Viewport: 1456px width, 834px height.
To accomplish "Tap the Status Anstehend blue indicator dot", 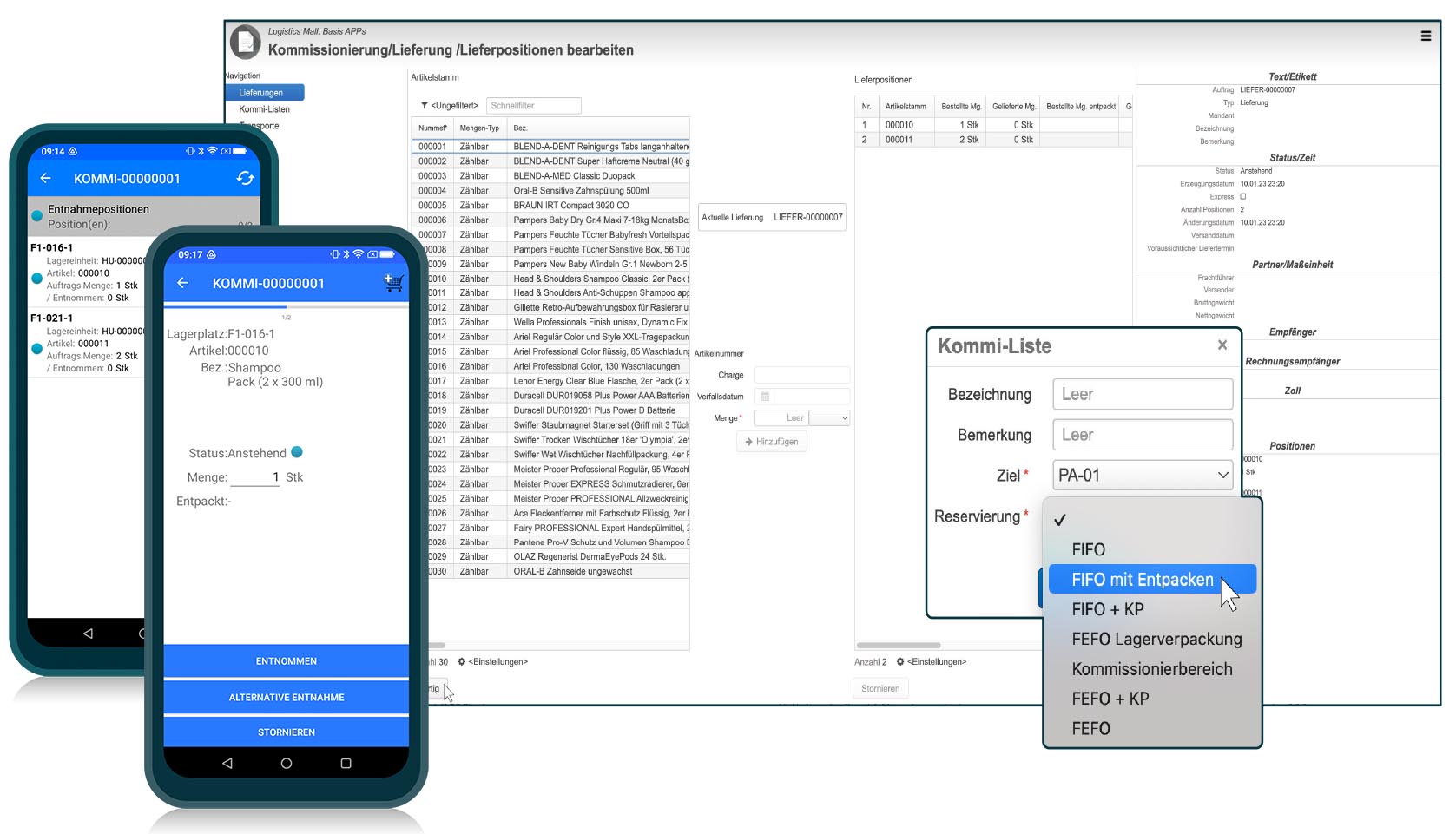I will coord(297,452).
